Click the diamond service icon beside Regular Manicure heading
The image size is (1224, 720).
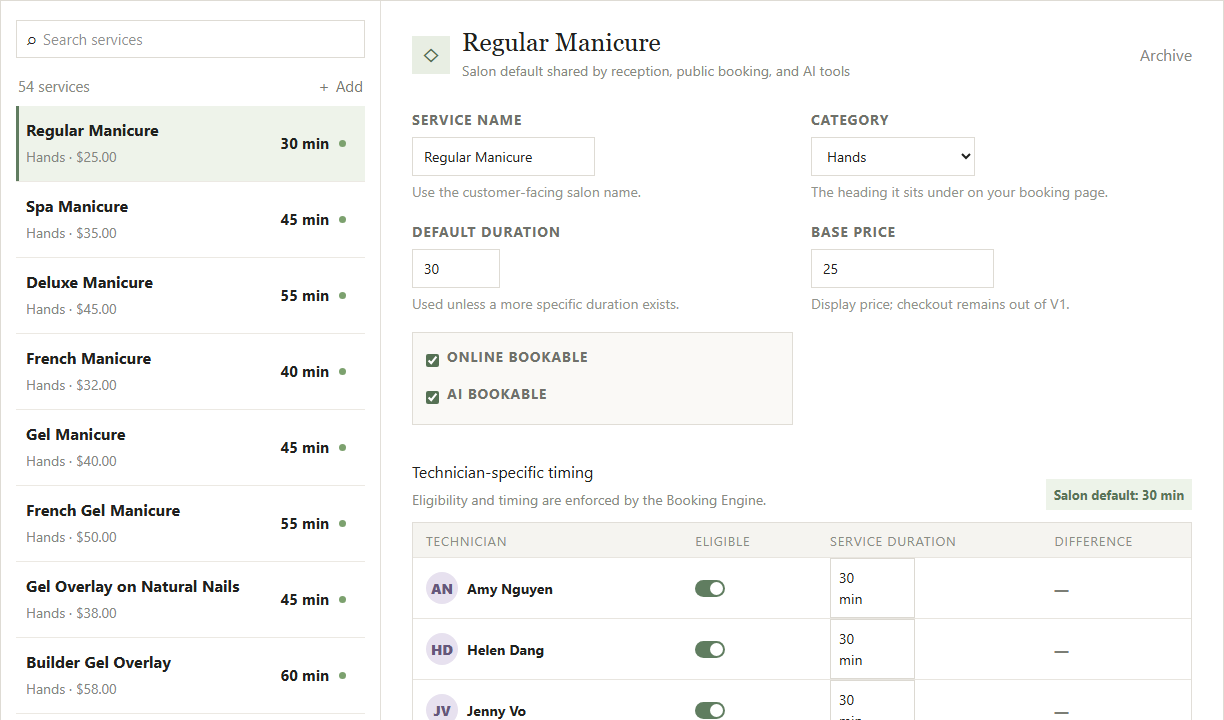tap(431, 55)
